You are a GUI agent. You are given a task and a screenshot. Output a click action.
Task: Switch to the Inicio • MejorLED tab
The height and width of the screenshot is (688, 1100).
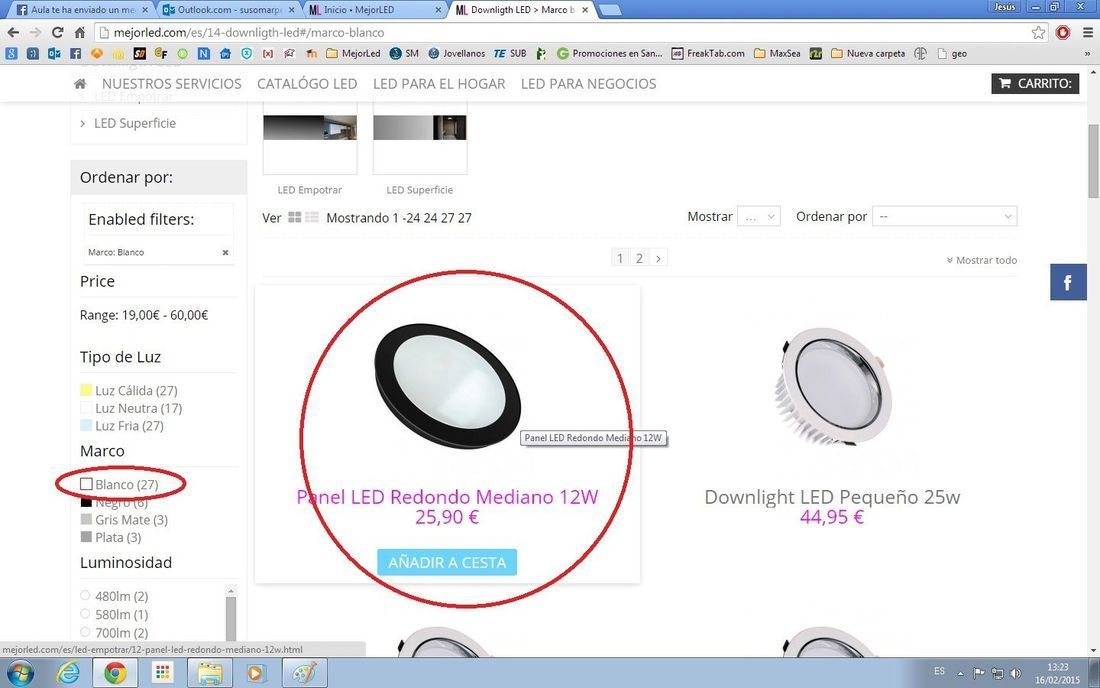pyautogui.click(x=376, y=10)
